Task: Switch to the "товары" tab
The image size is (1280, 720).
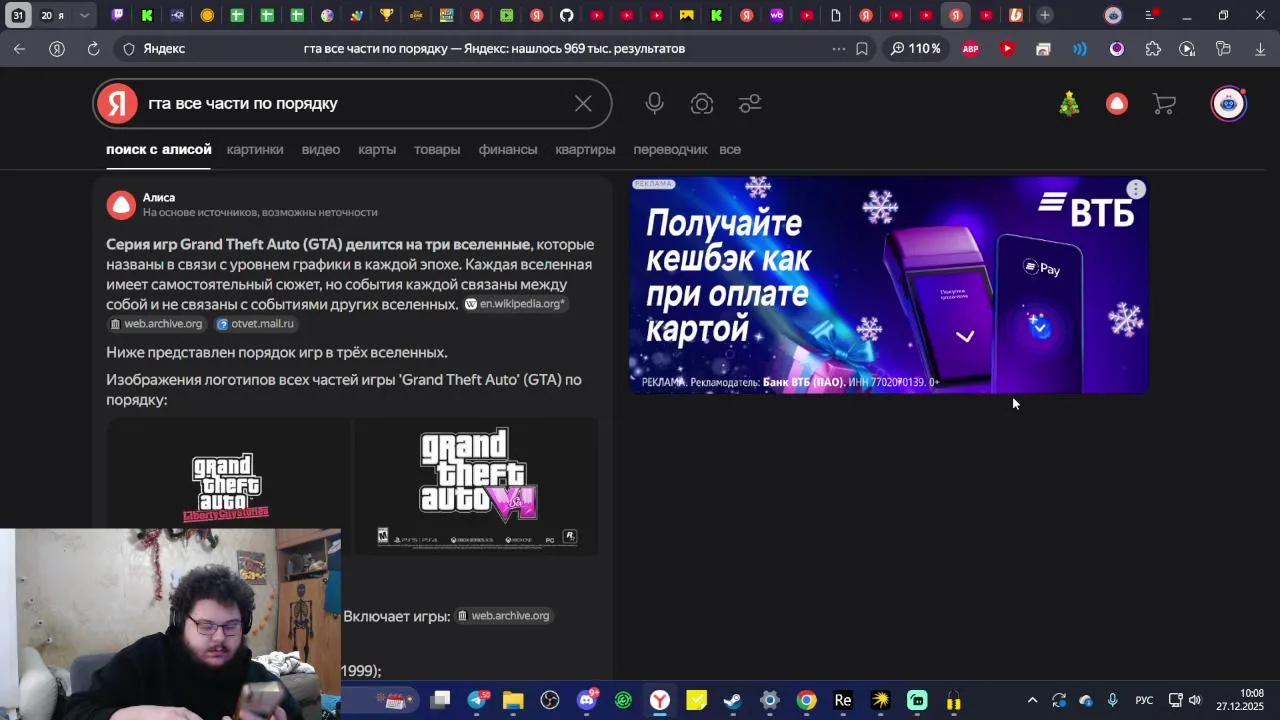Action: pos(437,149)
